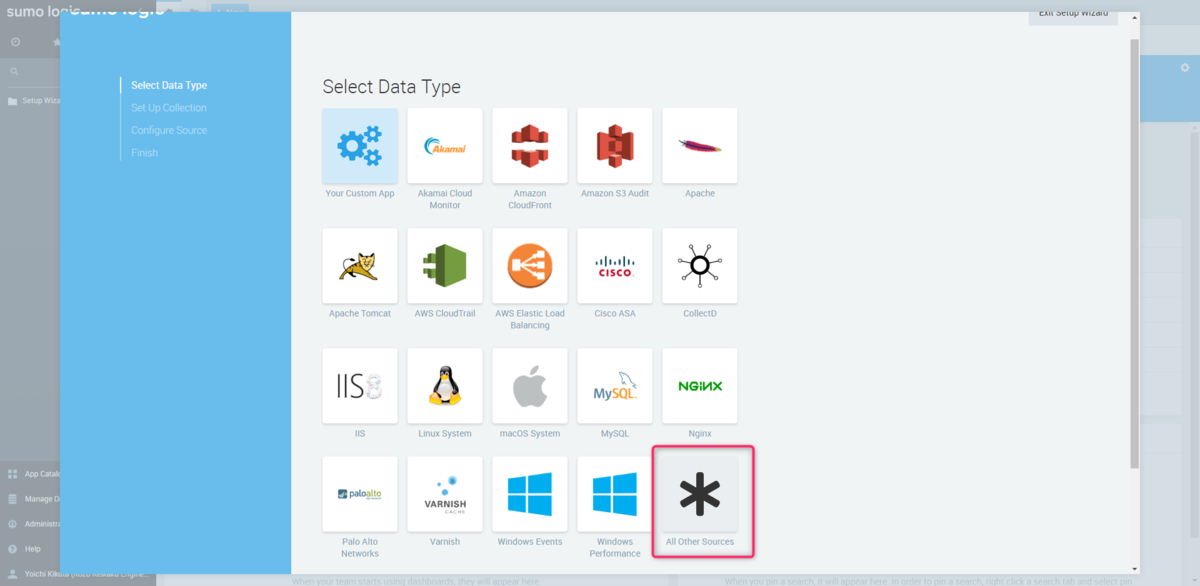
Task: Select the Nginx tile
Action: (x=700, y=386)
